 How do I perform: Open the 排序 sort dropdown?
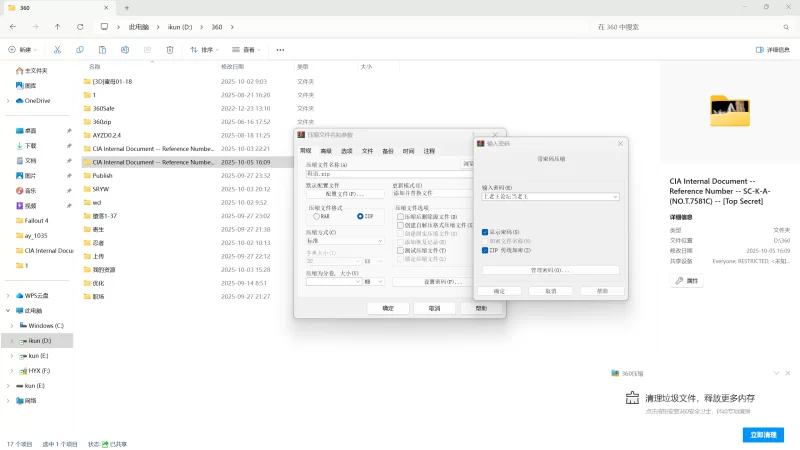pyautogui.click(x=206, y=49)
